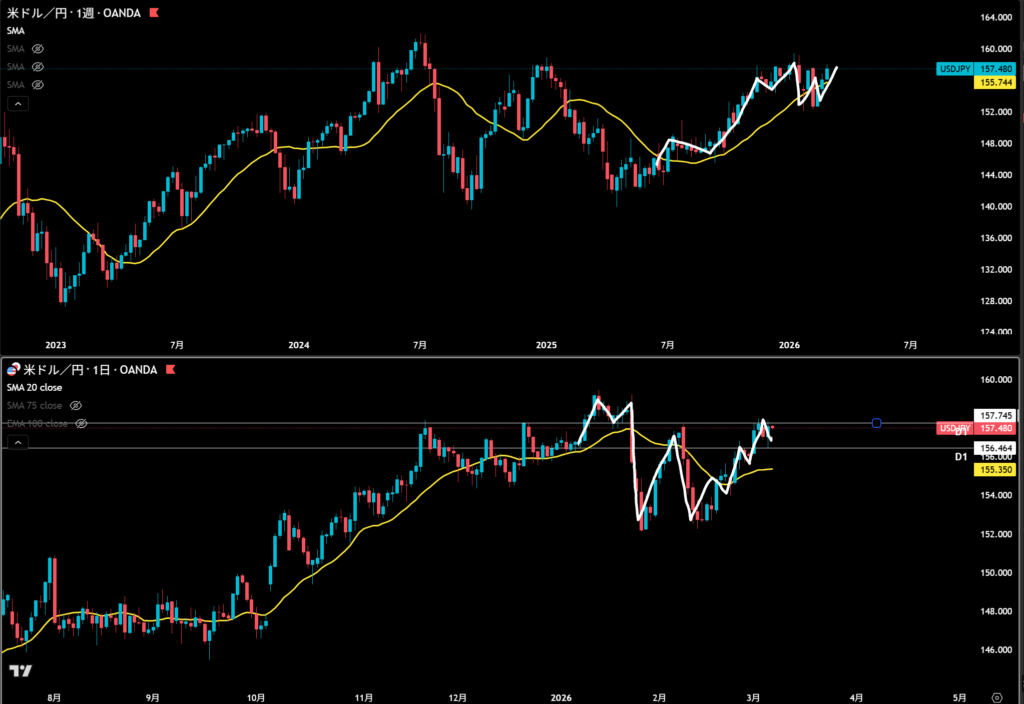Click the US/Japan flag symbol icon on daily chart
The width and height of the screenshot is (1024, 704).
(13, 370)
